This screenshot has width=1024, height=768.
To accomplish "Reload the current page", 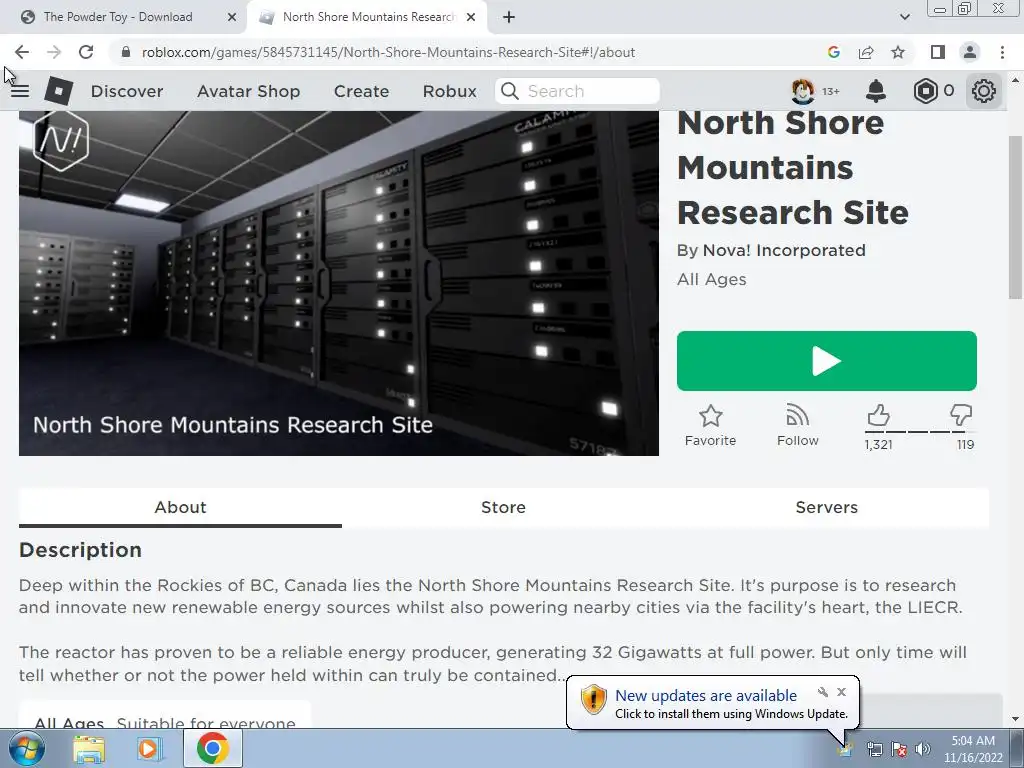I will click(x=86, y=52).
